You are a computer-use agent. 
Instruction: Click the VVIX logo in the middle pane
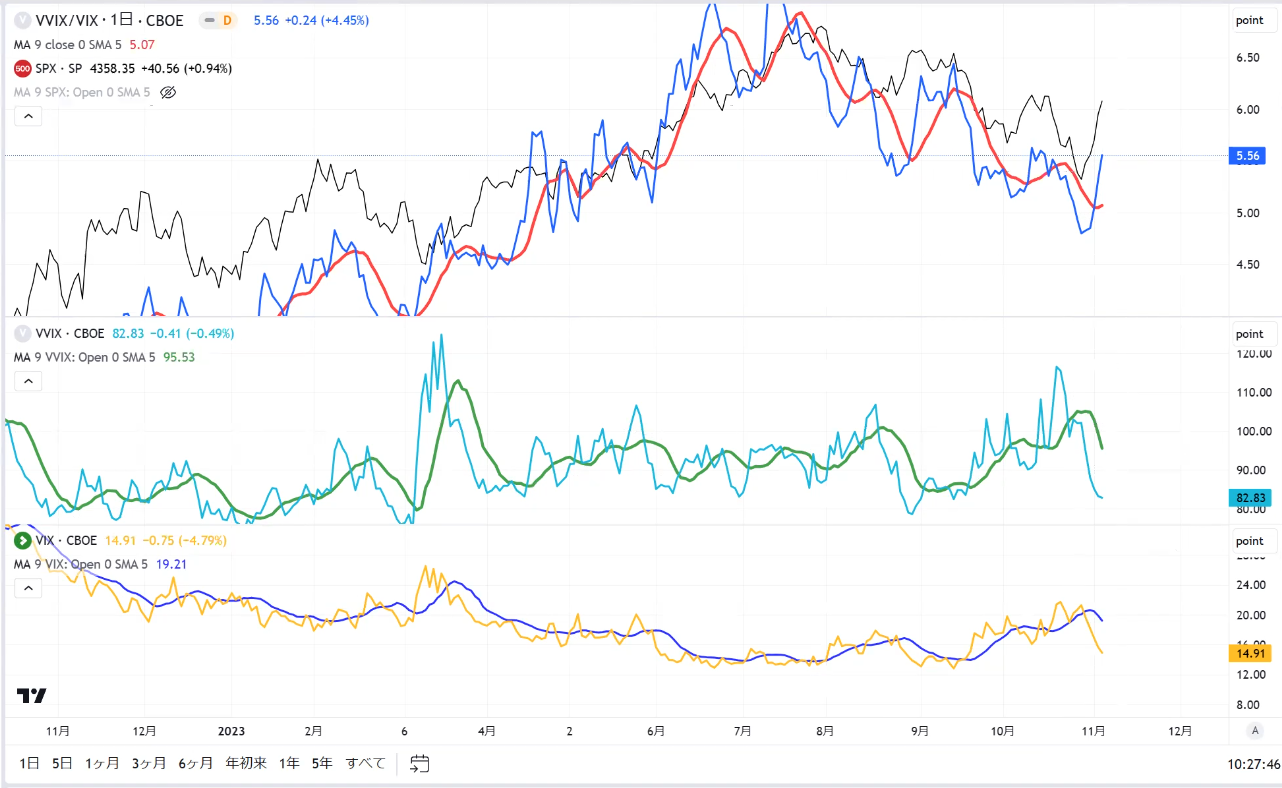(22, 333)
